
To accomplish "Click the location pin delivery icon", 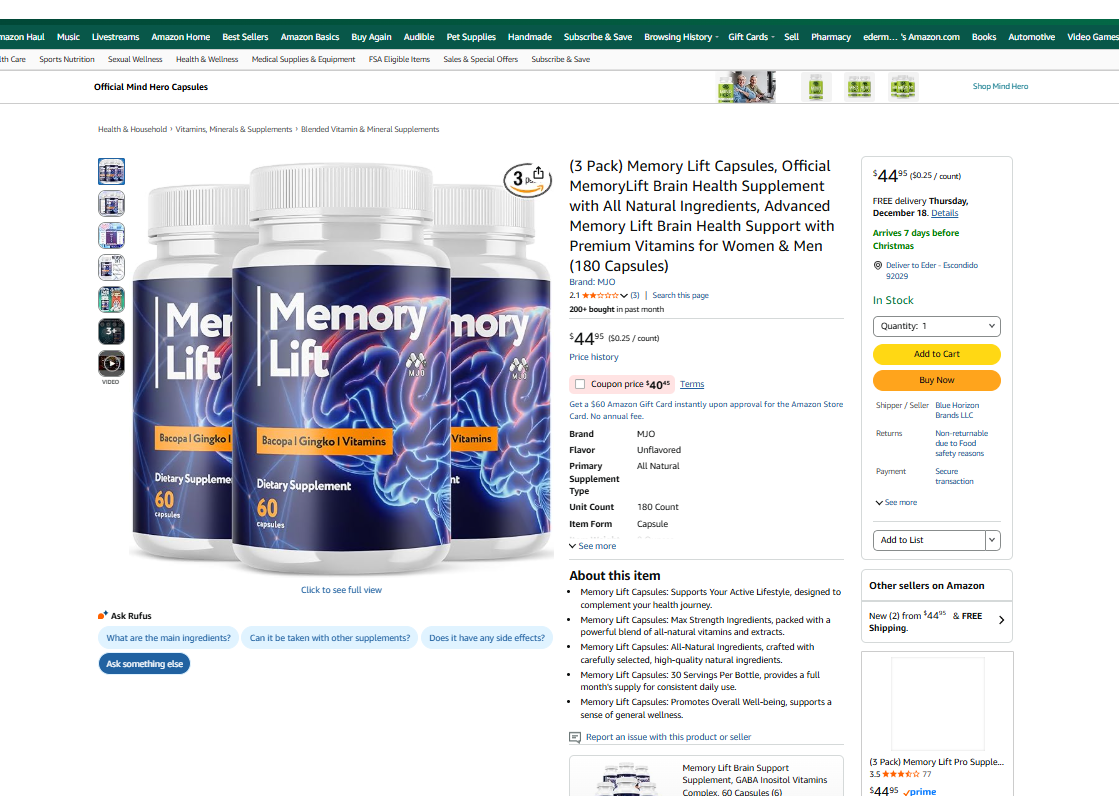I will [878, 266].
